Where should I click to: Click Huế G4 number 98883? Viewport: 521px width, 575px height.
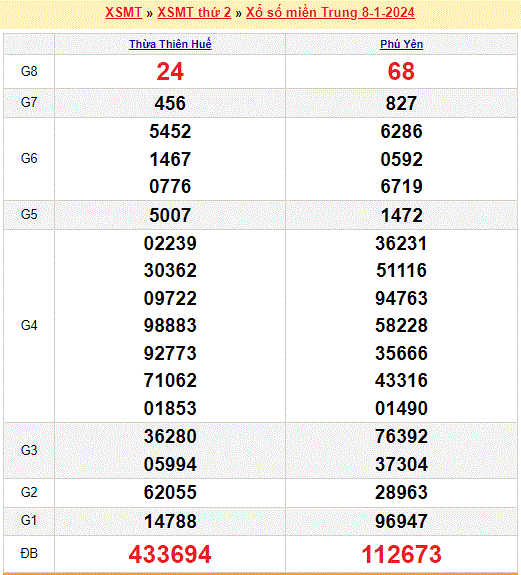tap(170, 325)
